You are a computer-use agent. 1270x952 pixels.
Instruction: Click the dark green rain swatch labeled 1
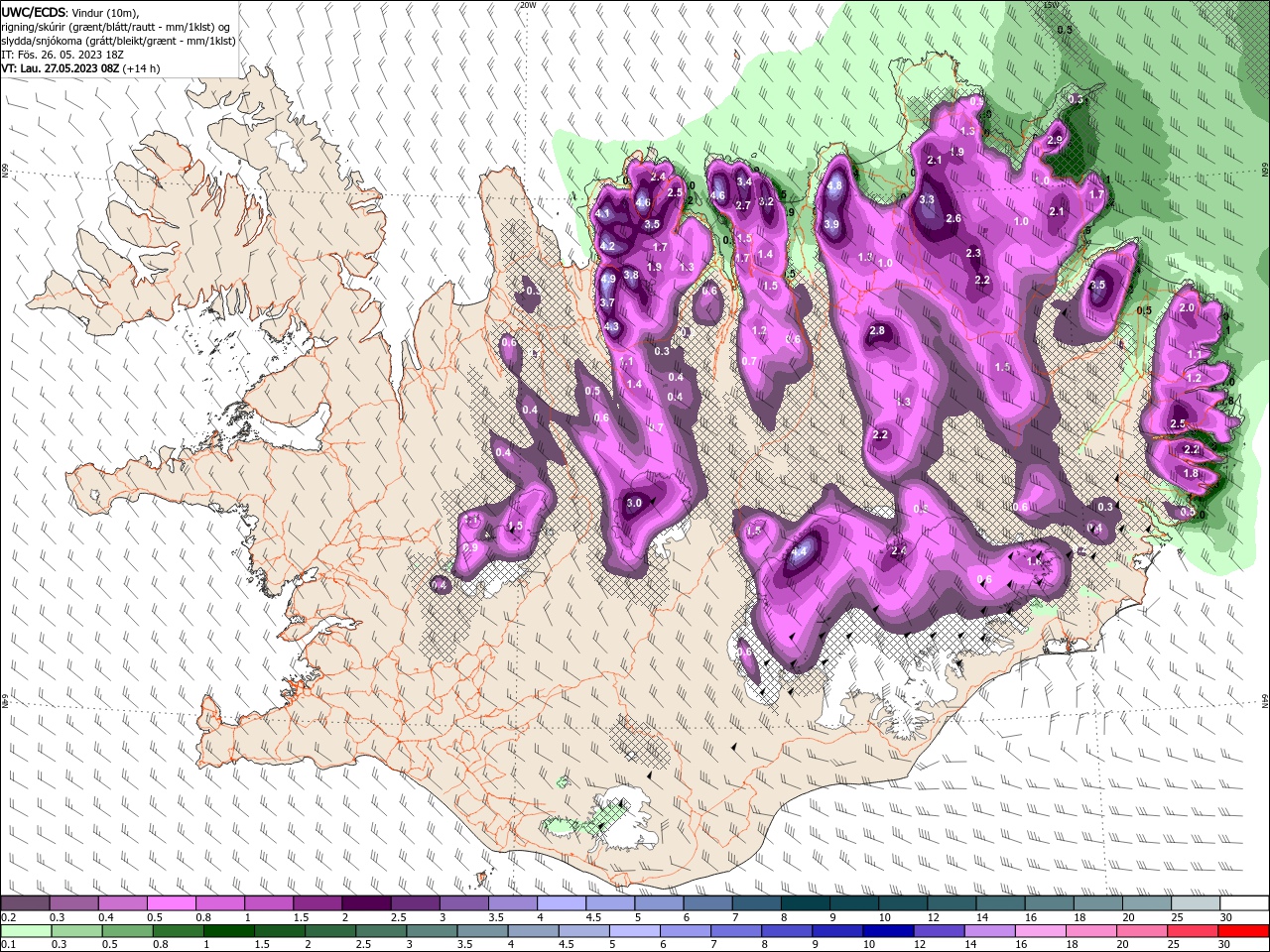229,931
